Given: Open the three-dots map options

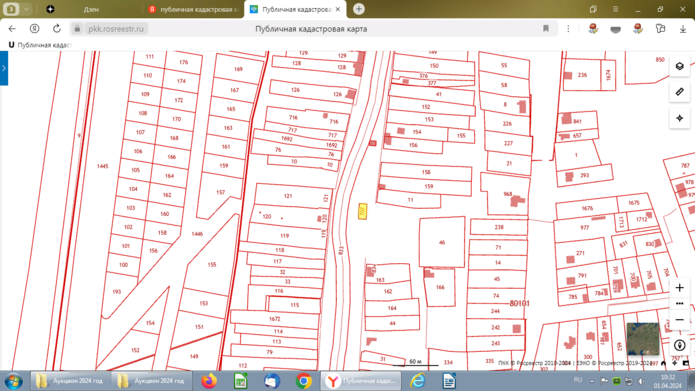Looking at the screenshot, I should tap(679, 304).
